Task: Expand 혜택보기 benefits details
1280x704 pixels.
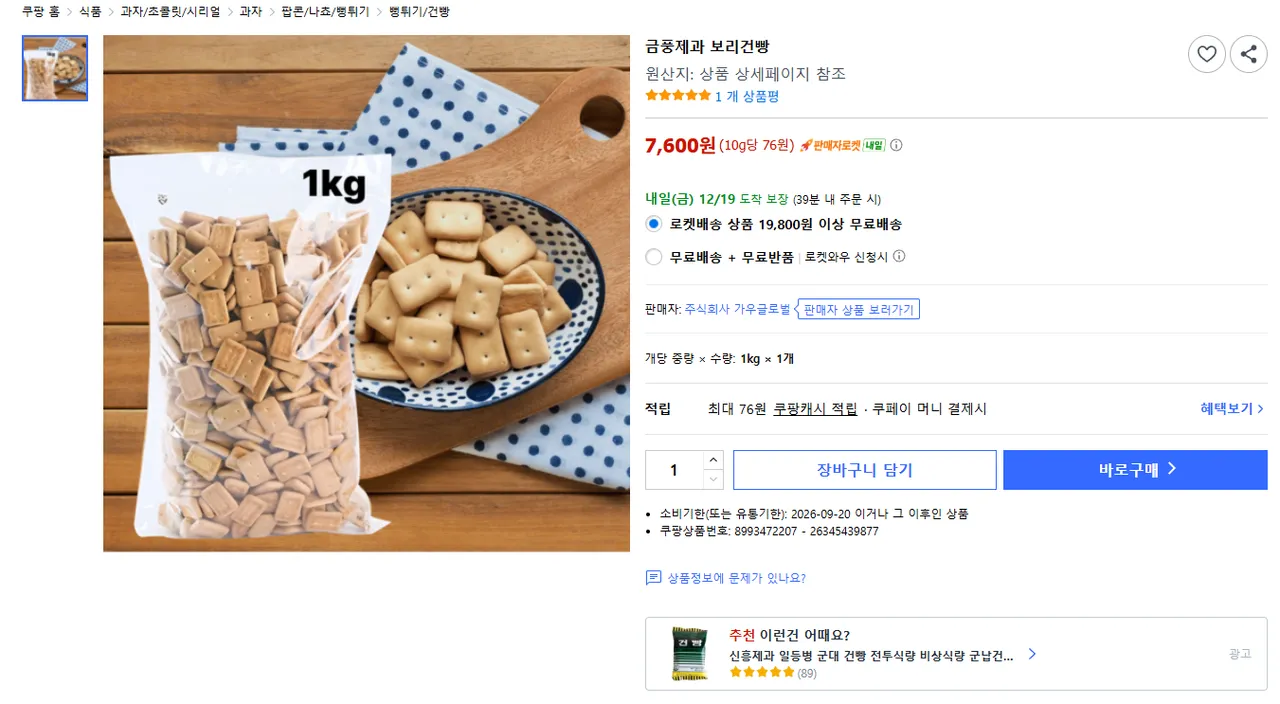Action: point(1232,409)
